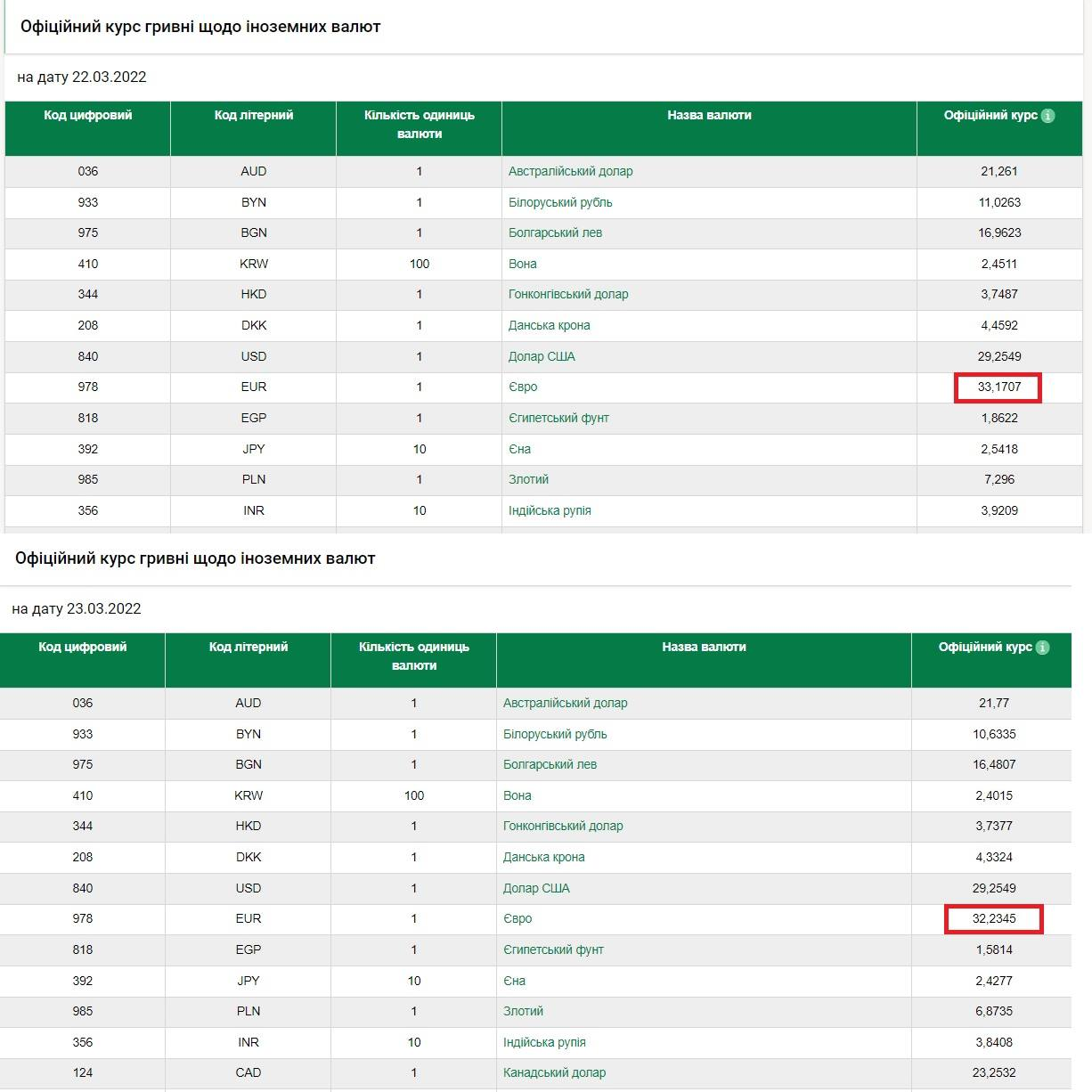Click Злотий link in 22.03.2022 table
Viewport: 1092px width, 1092px height.
(528, 479)
